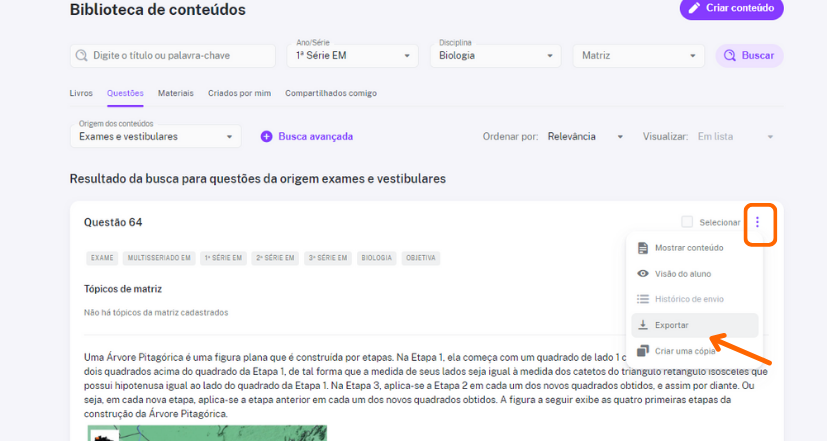Image resolution: width=828 pixels, height=442 pixels.
Task: Click pencil icon in Criar conteúdo
Action: pyautogui.click(x=694, y=8)
